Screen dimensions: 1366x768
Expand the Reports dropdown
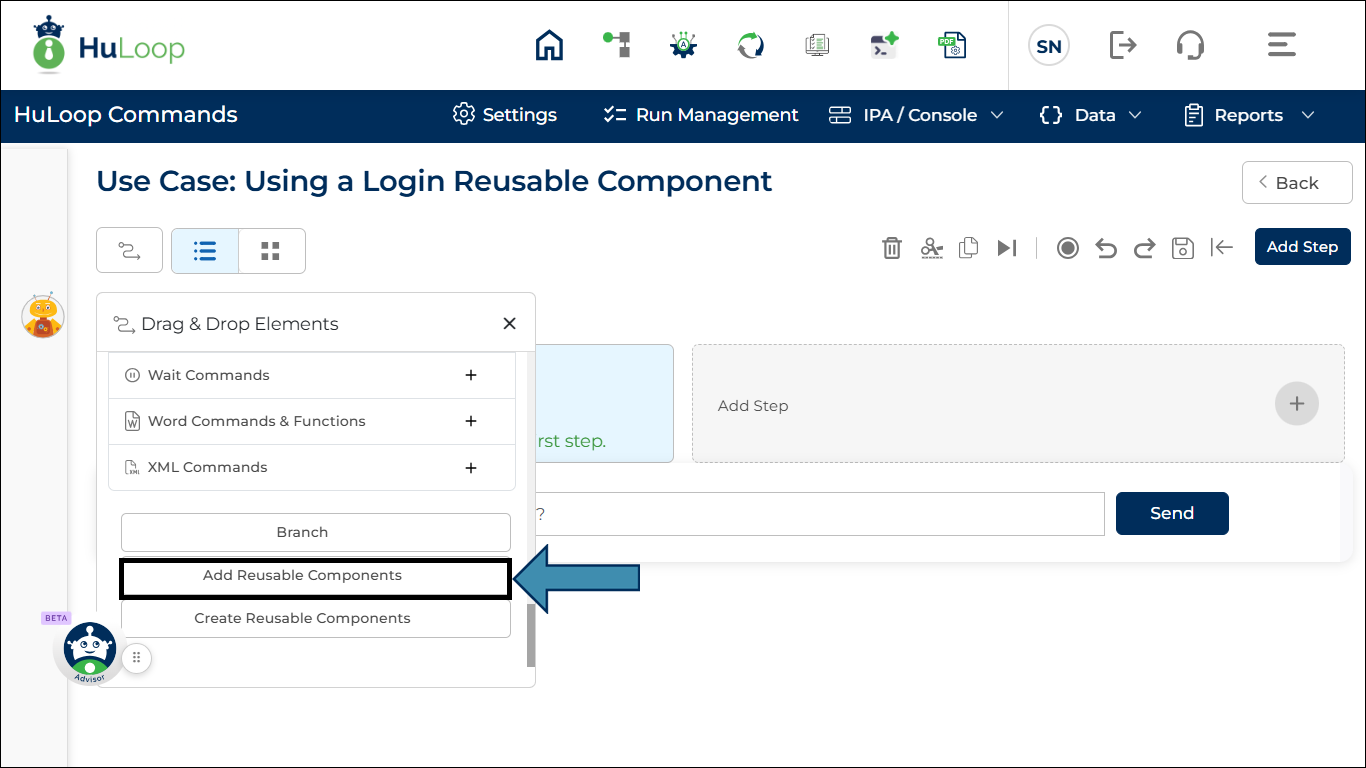(x=1248, y=115)
